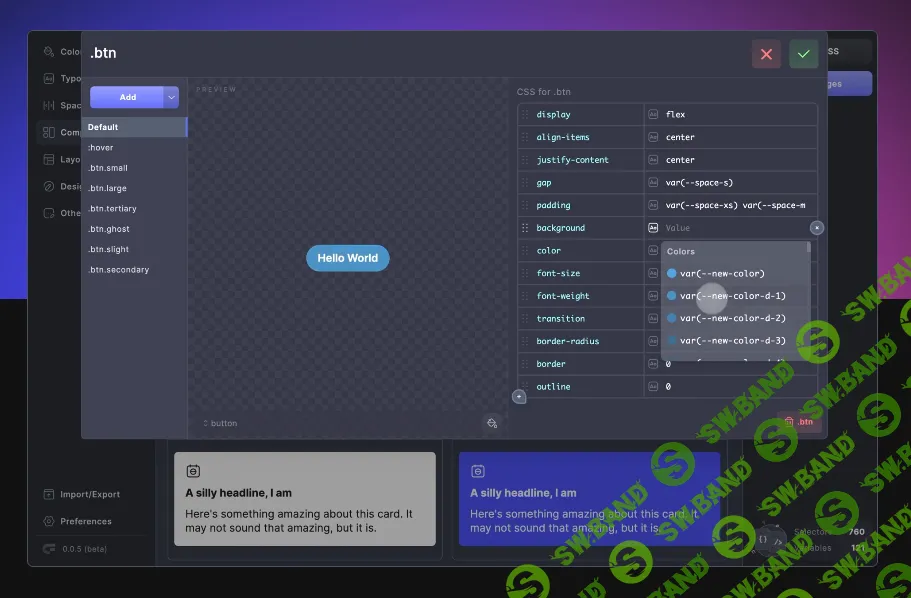Image resolution: width=911 pixels, height=598 pixels.
Task: Click the Components sidebar icon
Action: 49,132
